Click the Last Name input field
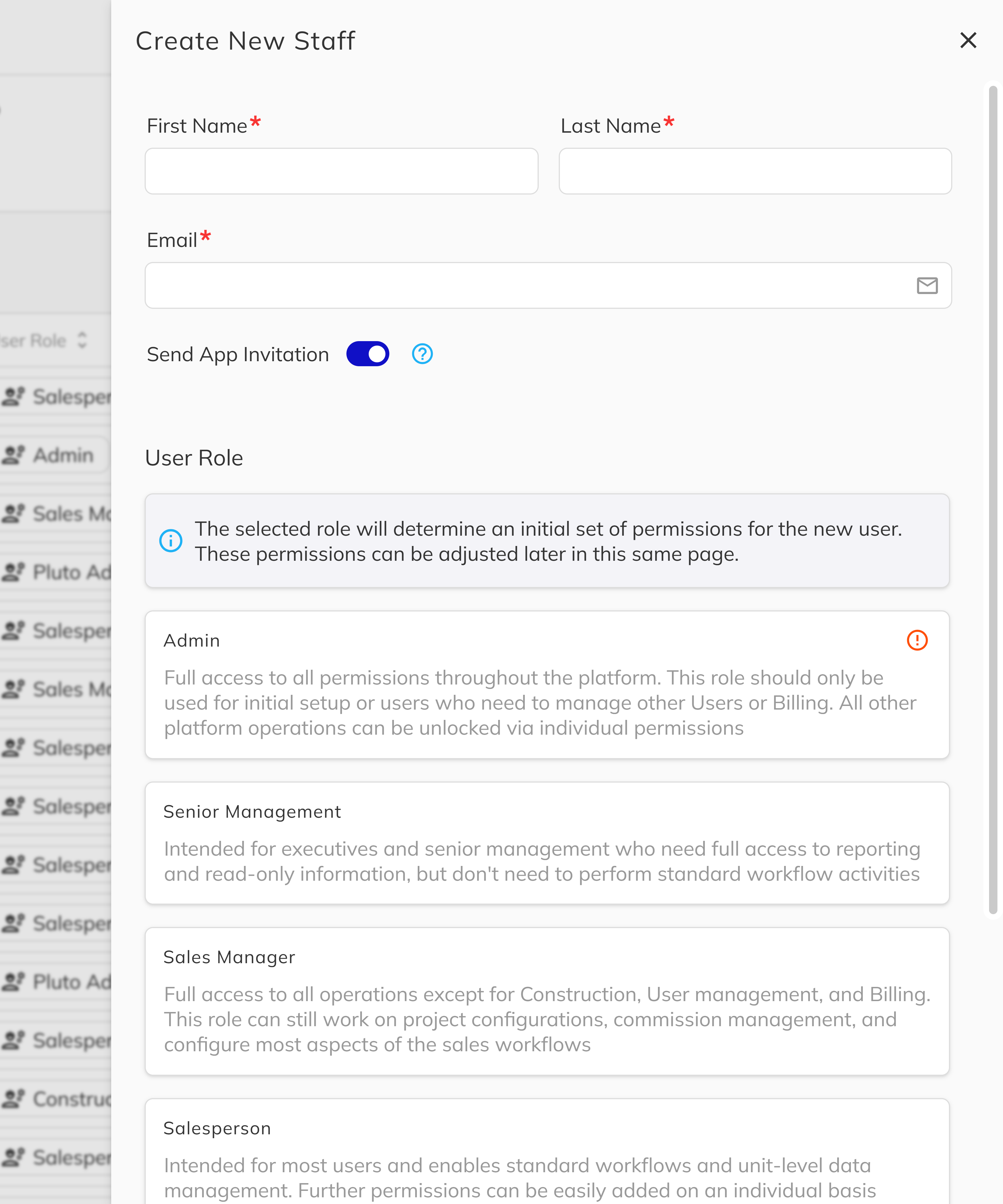Screen dimensions: 1003x1204 755,171
